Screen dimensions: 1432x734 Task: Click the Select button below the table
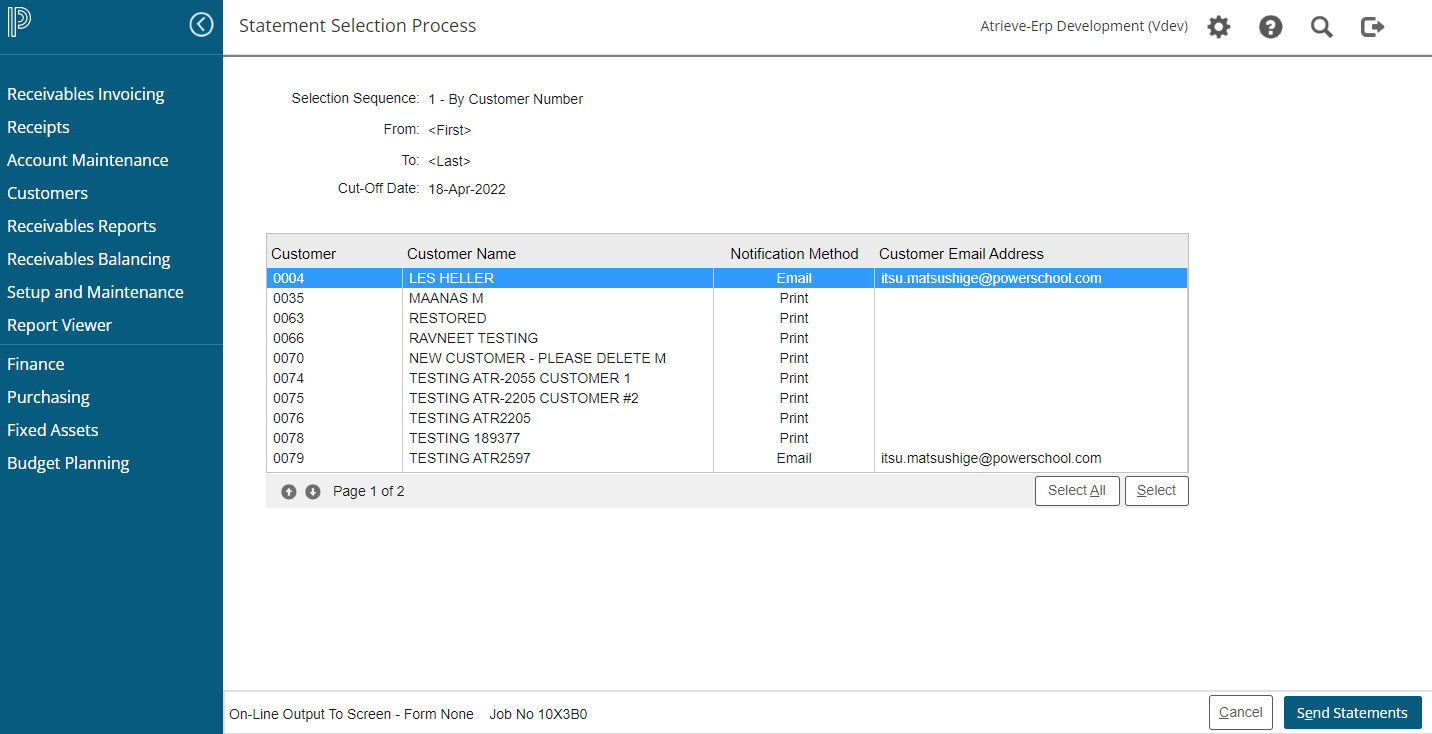pyautogui.click(x=1156, y=491)
